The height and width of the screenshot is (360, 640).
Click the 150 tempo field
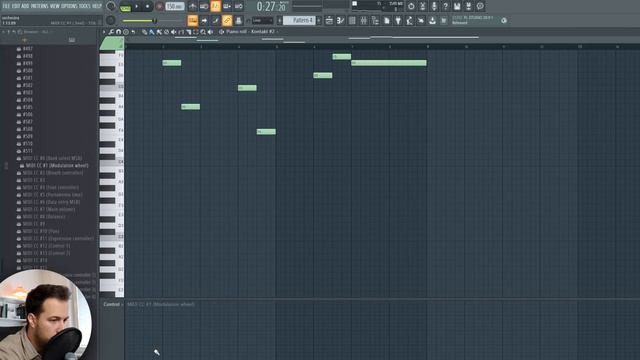click(175, 7)
